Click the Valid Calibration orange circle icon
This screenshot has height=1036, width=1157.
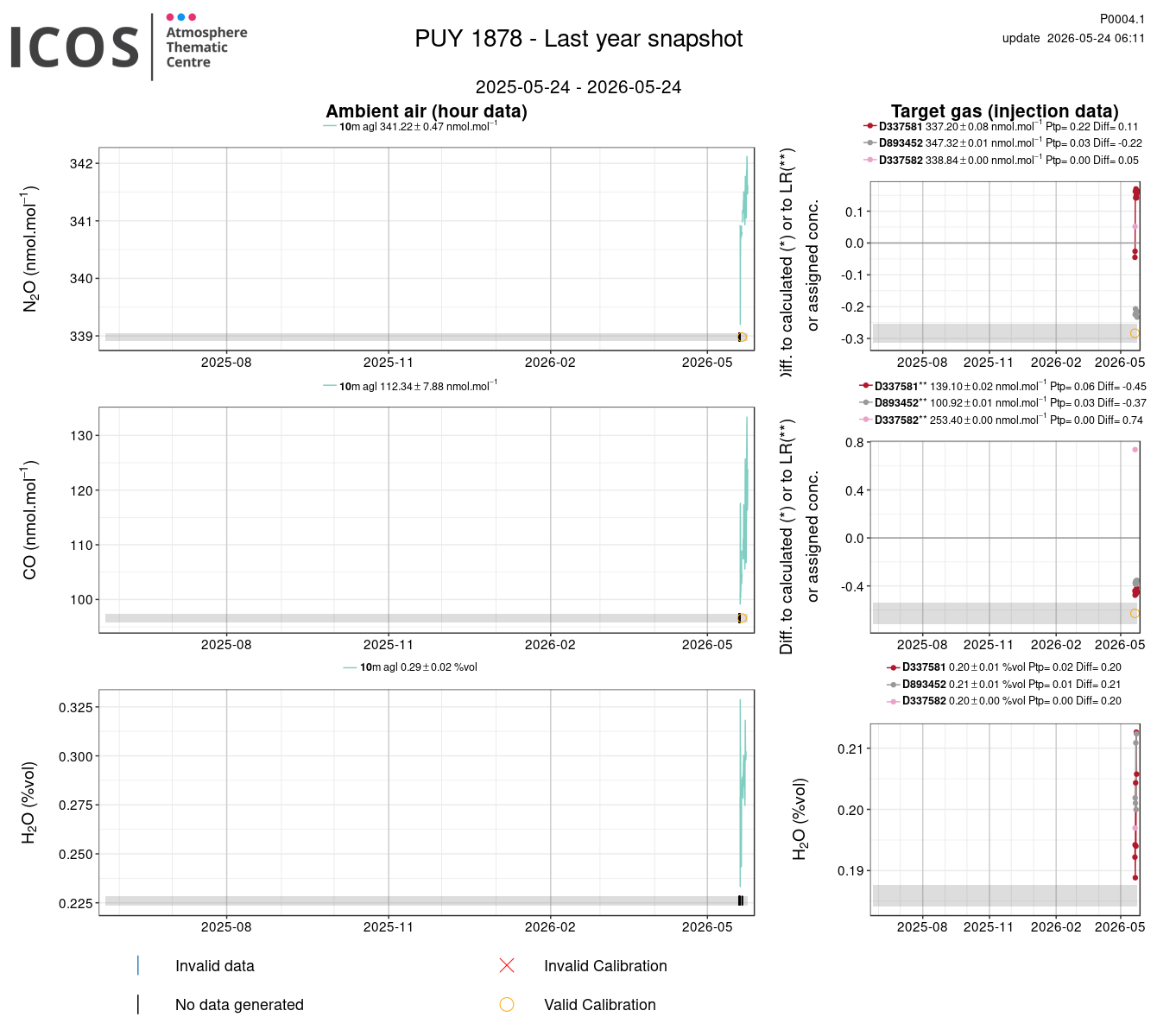507,1004
